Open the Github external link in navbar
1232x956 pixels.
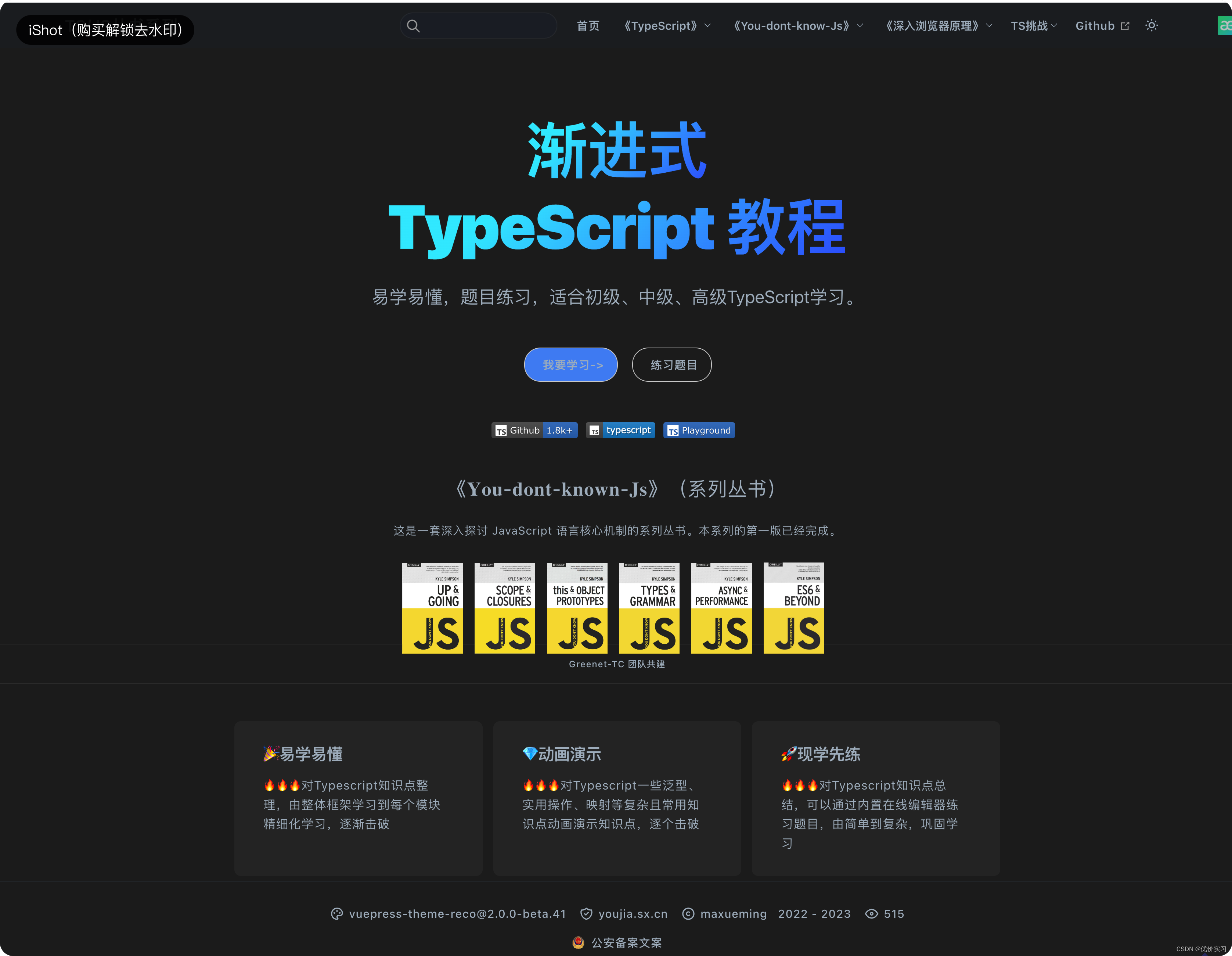tap(1102, 26)
